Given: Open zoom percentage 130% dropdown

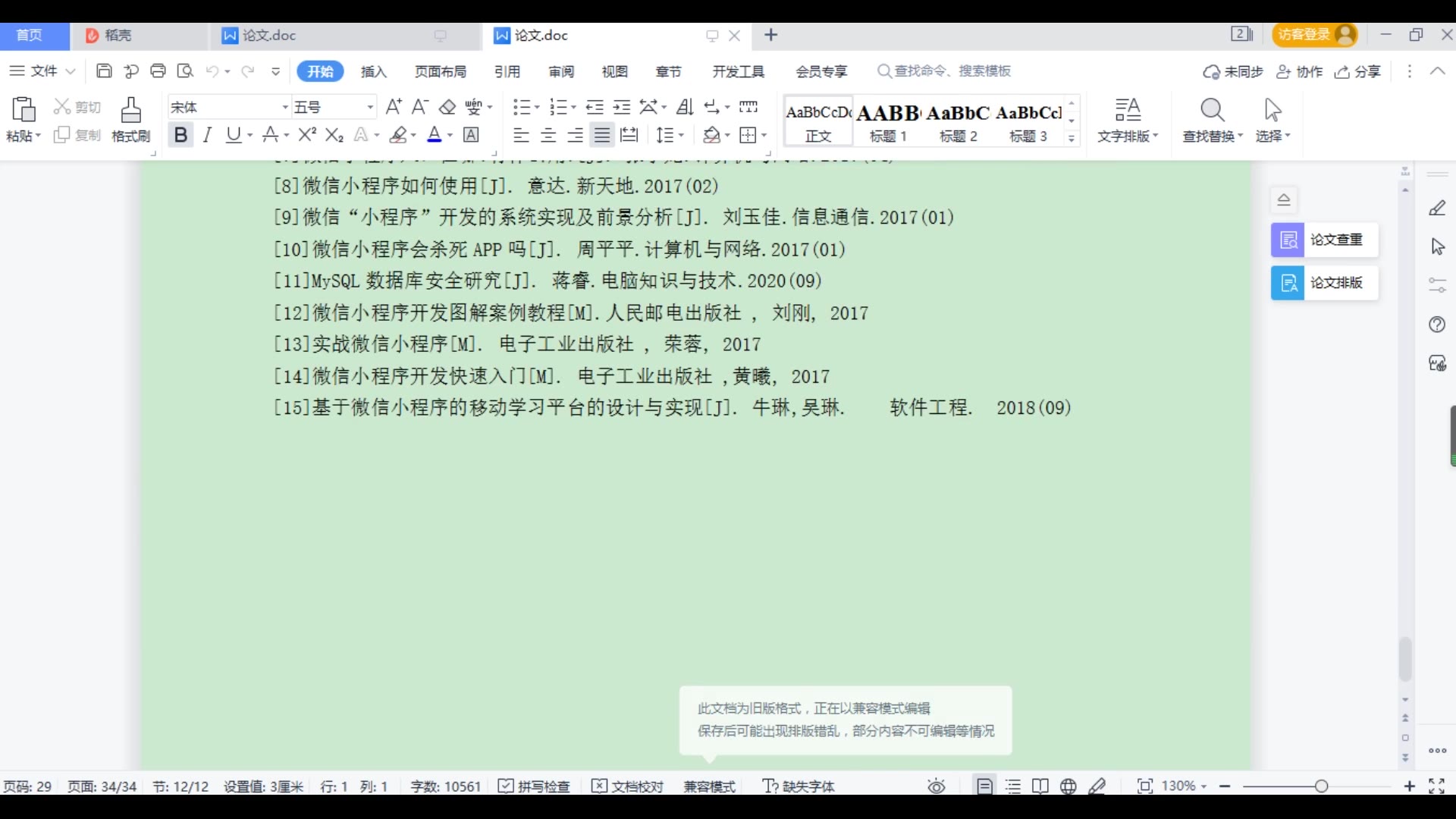Looking at the screenshot, I should pos(1184,786).
